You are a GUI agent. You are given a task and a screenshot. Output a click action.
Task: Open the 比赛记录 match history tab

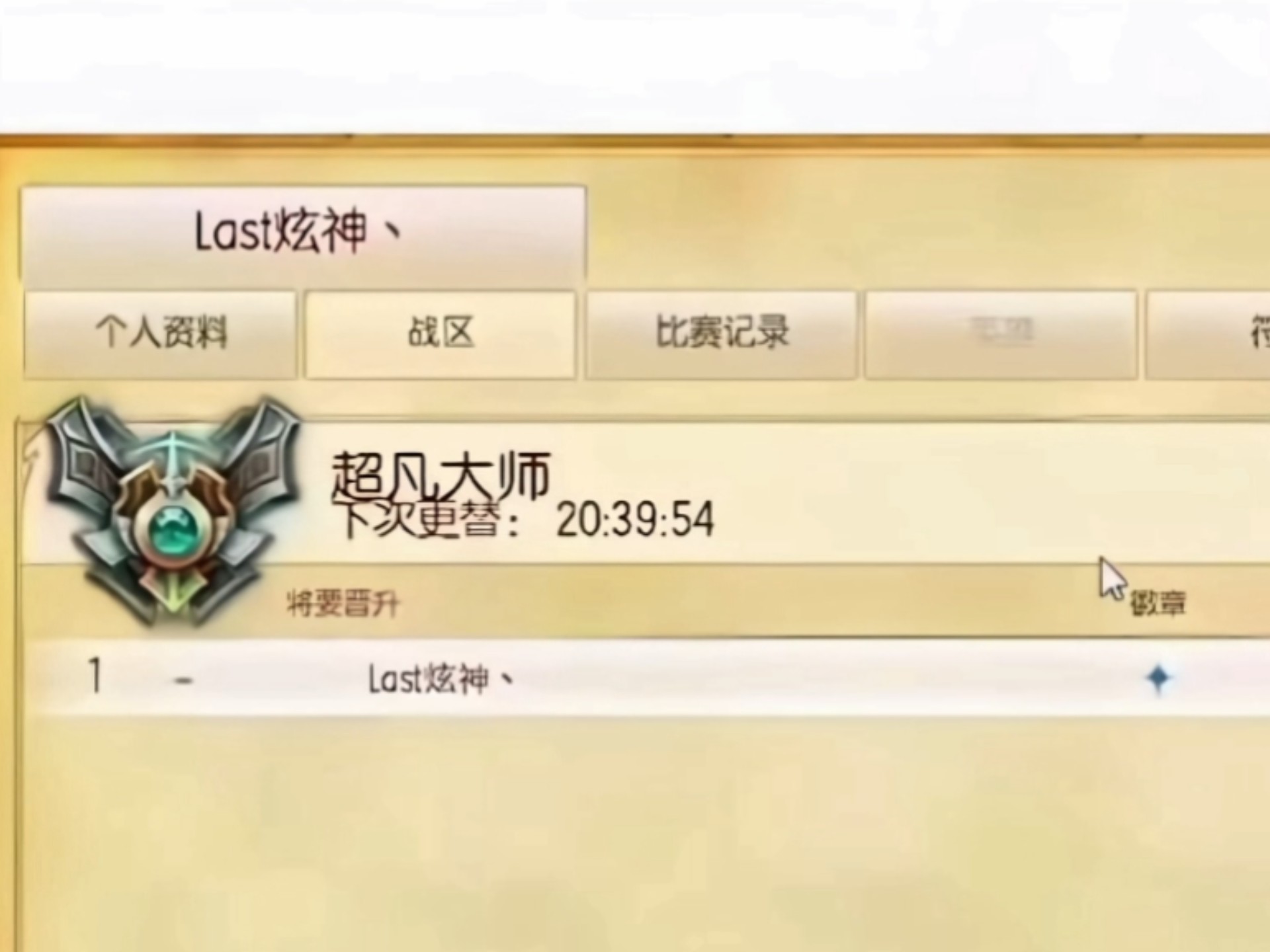pos(722,334)
